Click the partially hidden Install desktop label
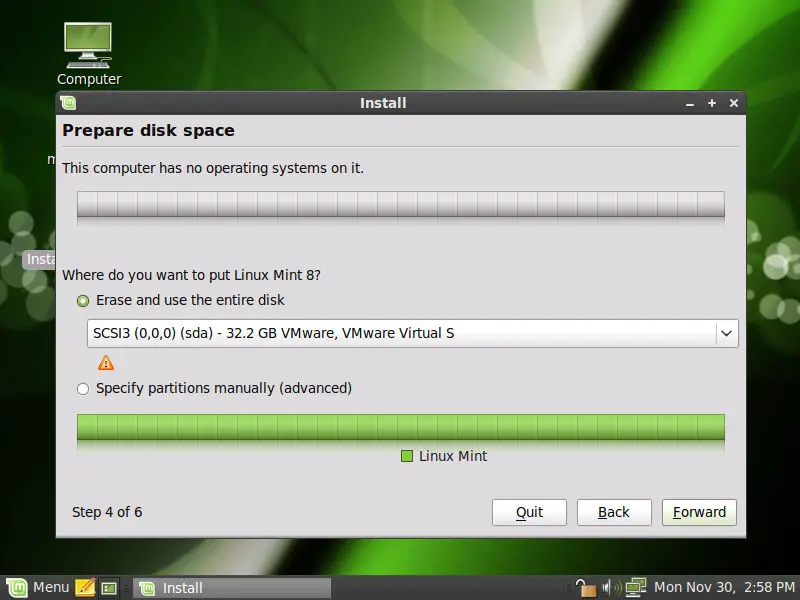The width and height of the screenshot is (800, 600). tap(39, 259)
